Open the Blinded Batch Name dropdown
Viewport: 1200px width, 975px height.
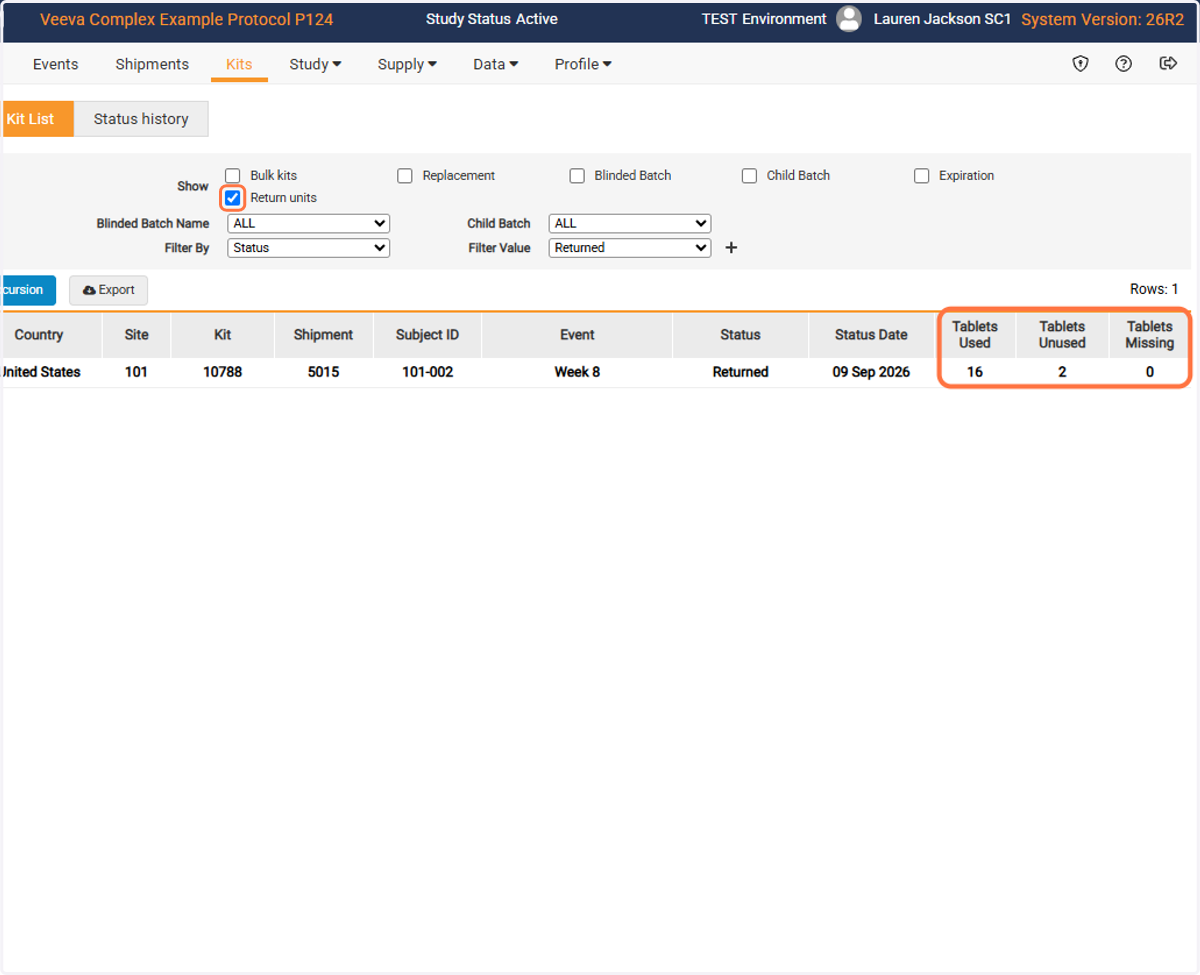[309, 224]
